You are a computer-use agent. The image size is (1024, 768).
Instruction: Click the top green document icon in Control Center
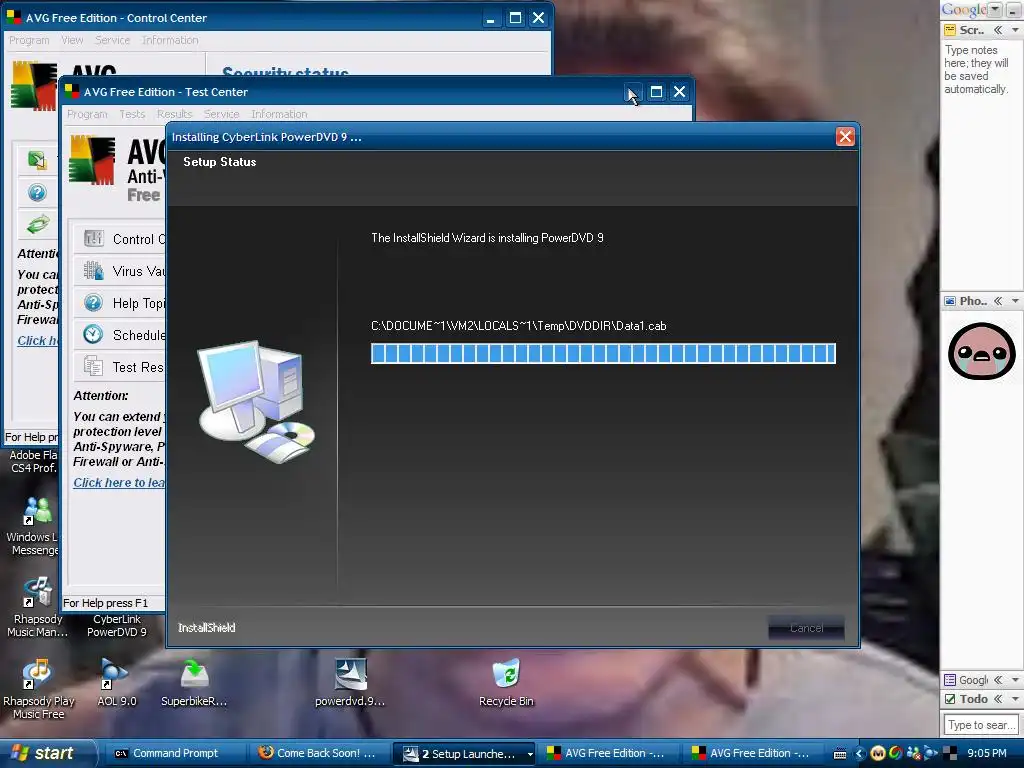tap(37, 160)
